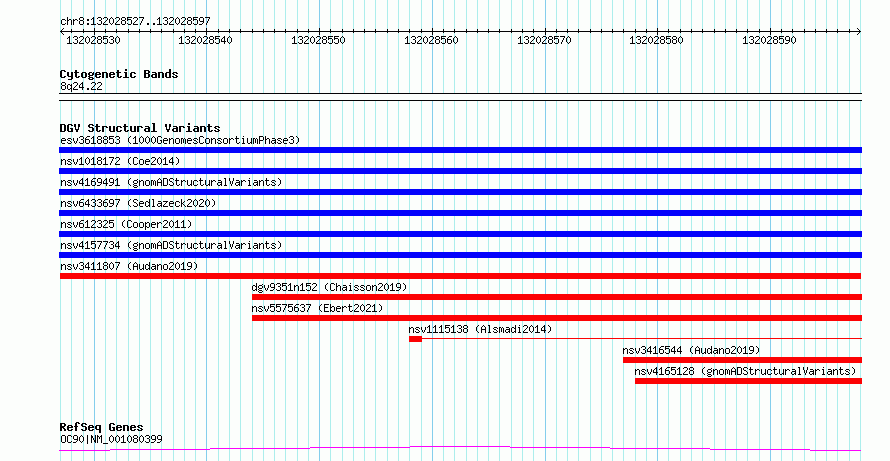This screenshot has width=890, height=461.
Task: Click the left arrowhead of the ruler
Action: click(62, 32)
